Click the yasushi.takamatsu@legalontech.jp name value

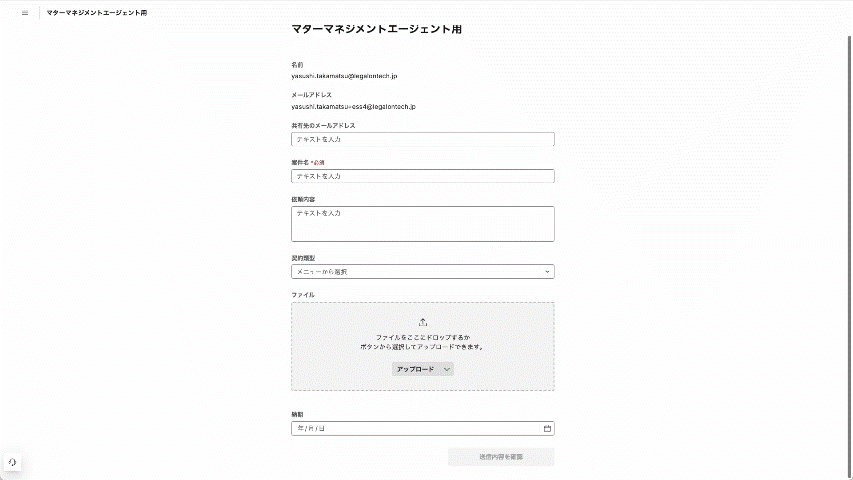[x=344, y=76]
